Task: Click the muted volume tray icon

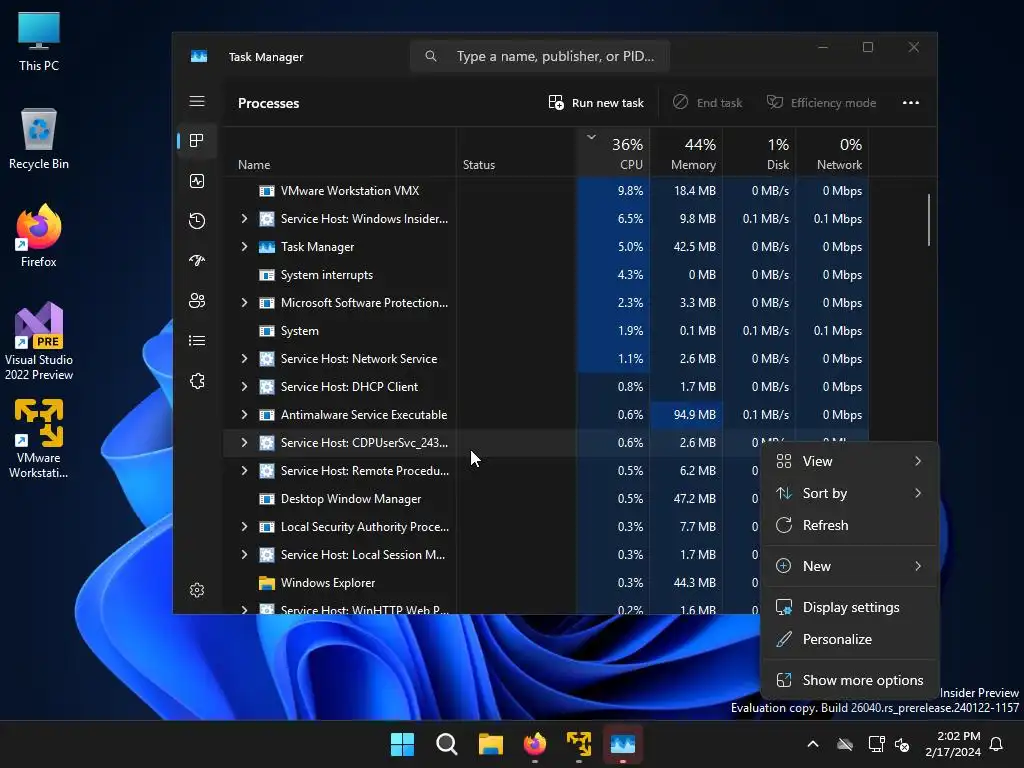Action: pyautogui.click(x=902, y=744)
